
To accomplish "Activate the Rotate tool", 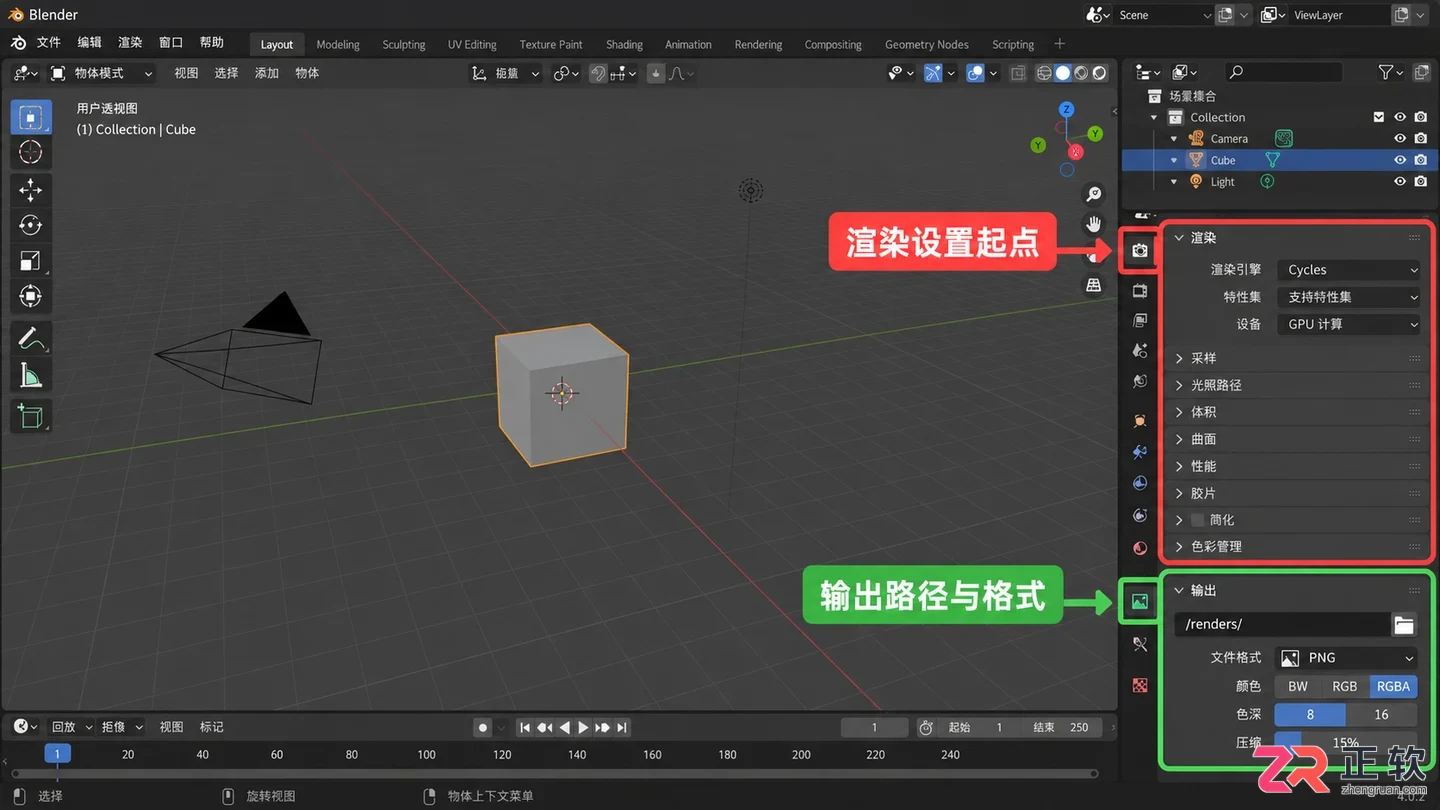I will pos(31,225).
